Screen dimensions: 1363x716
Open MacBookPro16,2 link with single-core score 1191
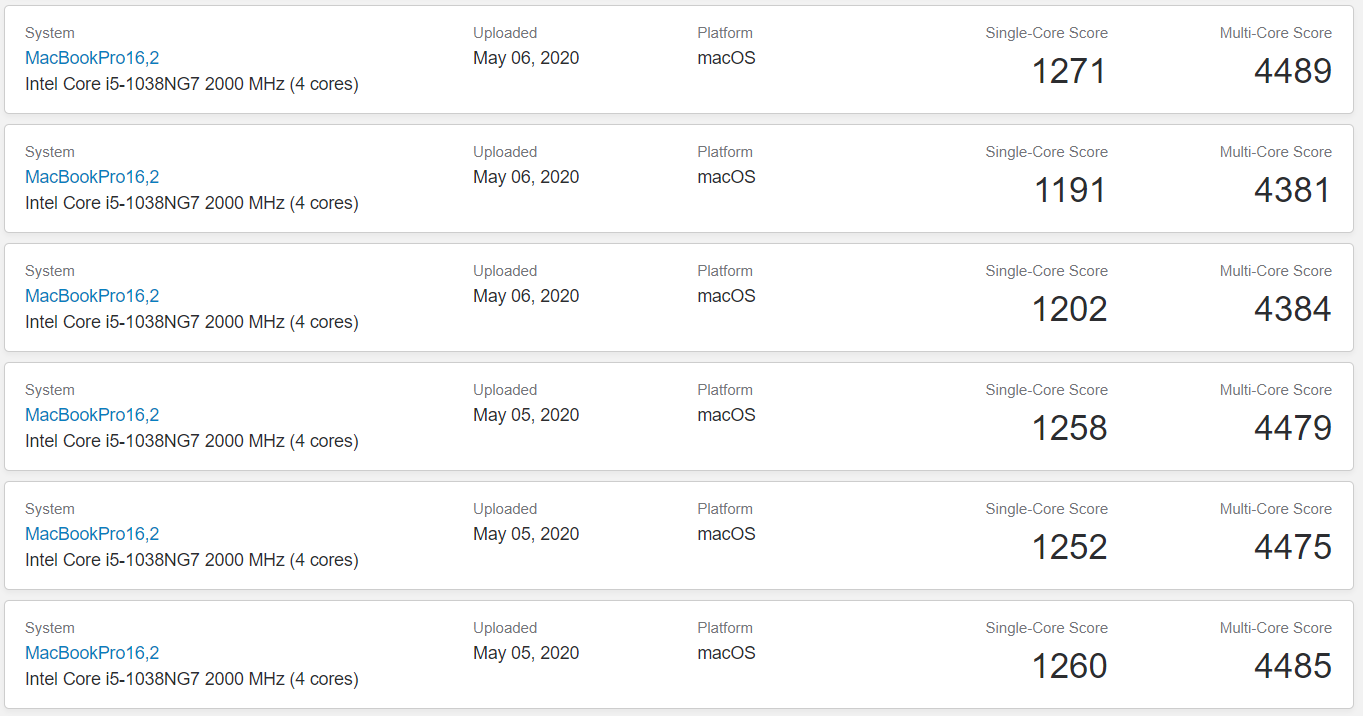92,177
